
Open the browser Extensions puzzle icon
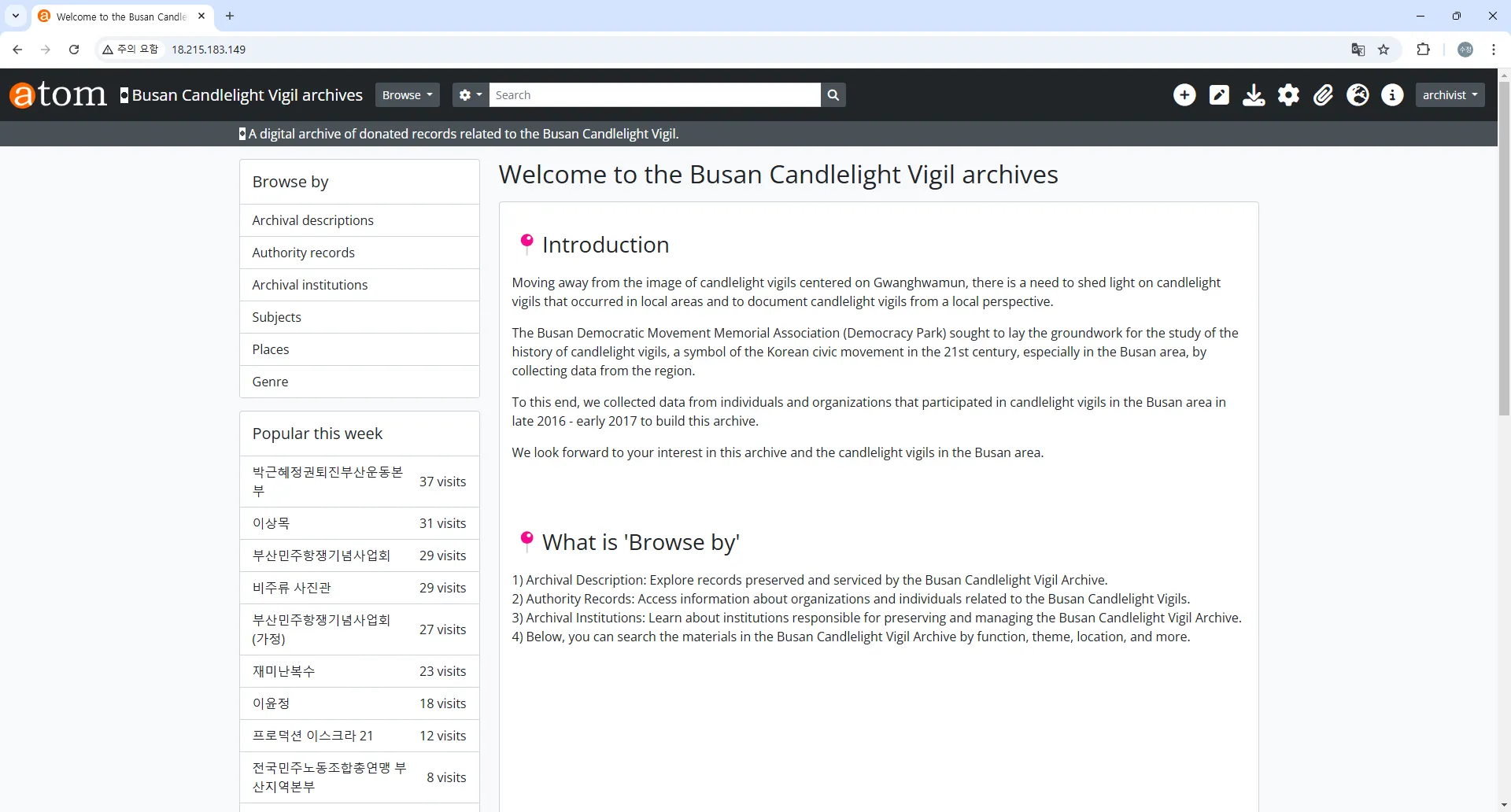pyautogui.click(x=1423, y=50)
